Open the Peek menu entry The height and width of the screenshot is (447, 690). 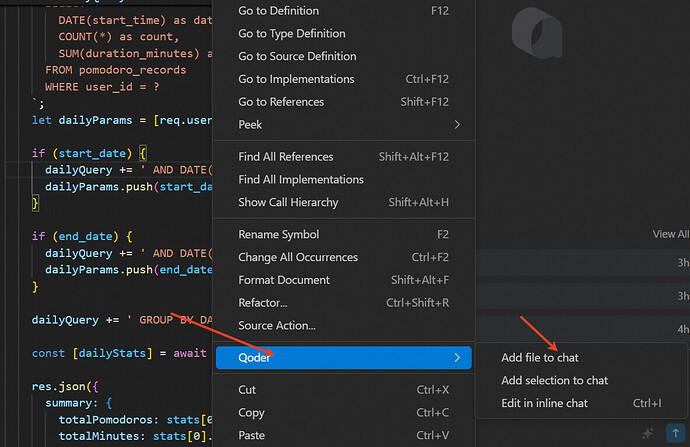[344, 125]
